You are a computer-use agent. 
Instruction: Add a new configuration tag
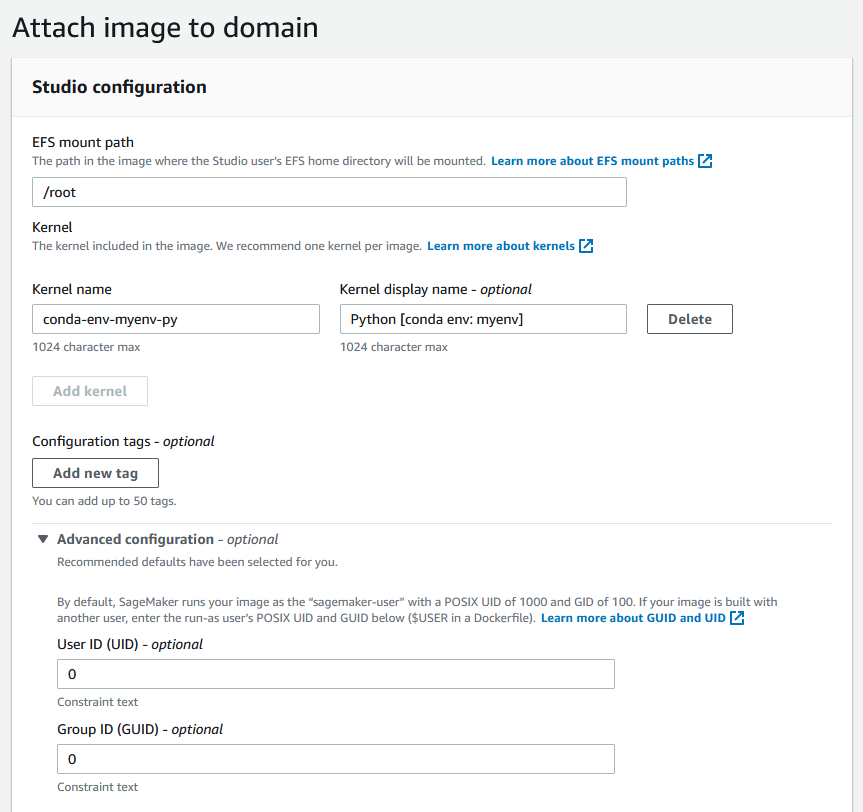[95, 473]
